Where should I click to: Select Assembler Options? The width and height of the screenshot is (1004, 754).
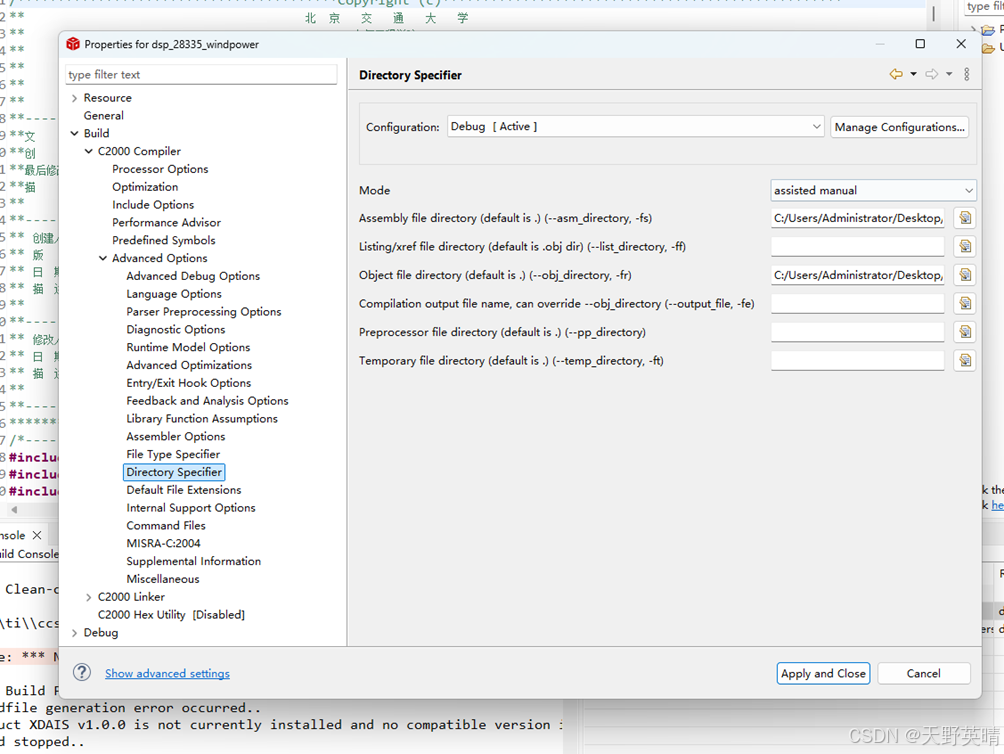[176, 437]
